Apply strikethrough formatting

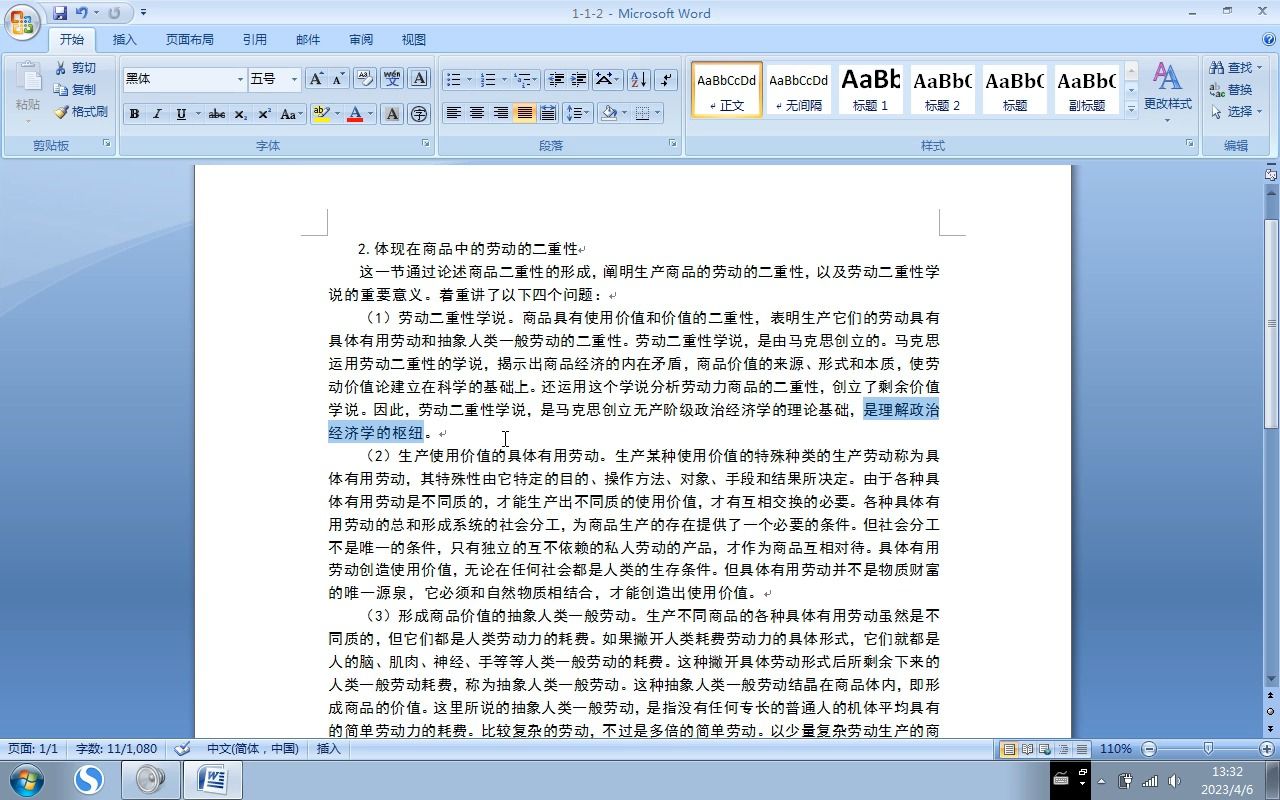click(x=217, y=114)
